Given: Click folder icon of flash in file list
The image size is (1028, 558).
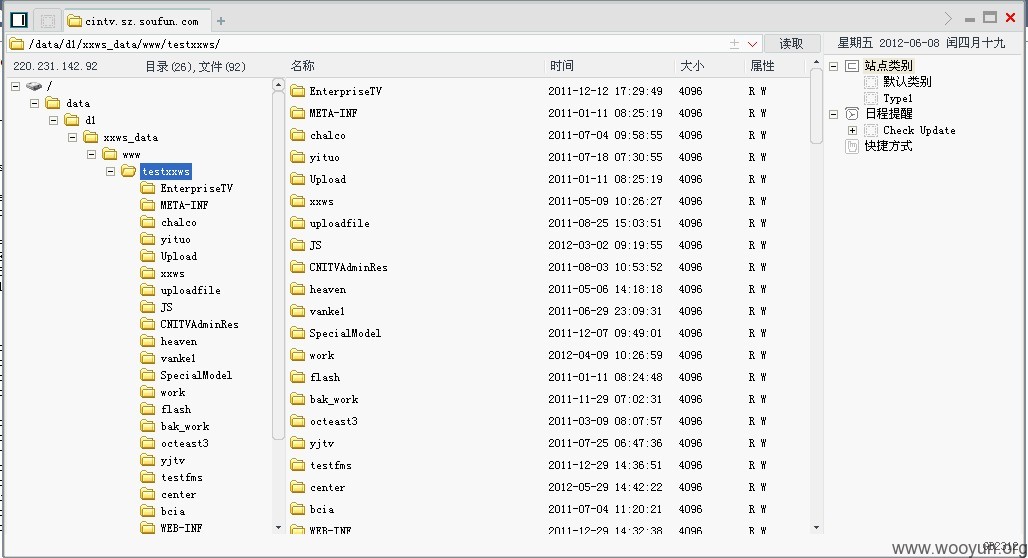Looking at the screenshot, I should click(x=298, y=377).
